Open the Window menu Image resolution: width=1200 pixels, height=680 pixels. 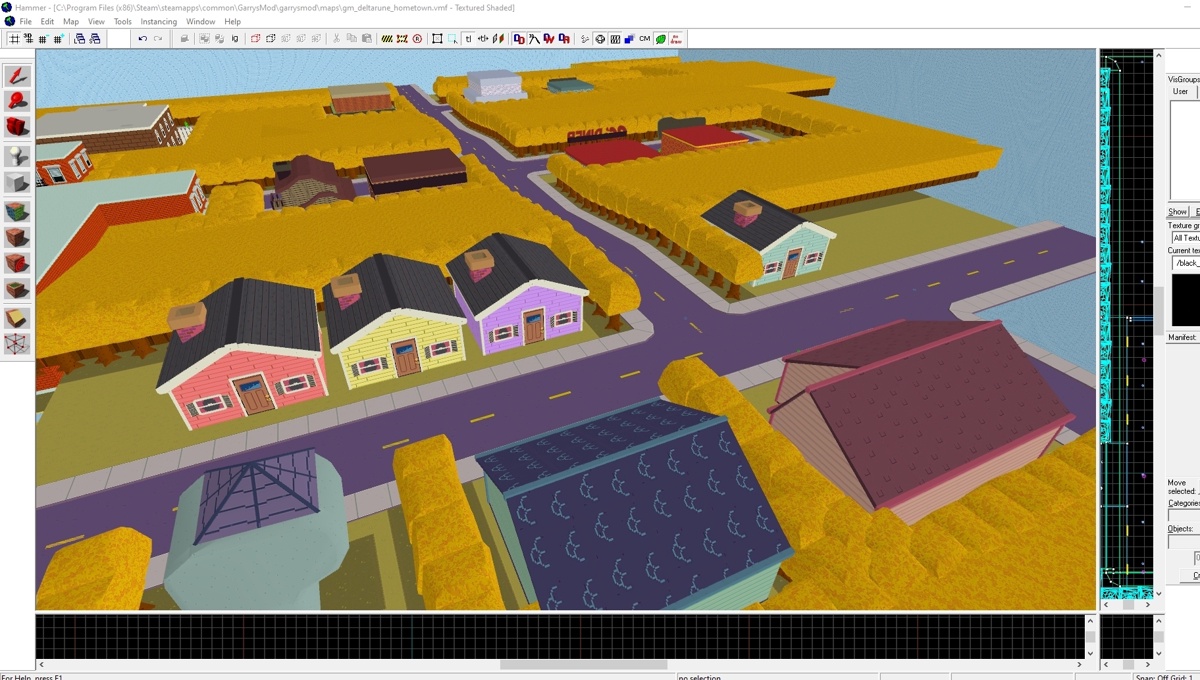[x=200, y=21]
